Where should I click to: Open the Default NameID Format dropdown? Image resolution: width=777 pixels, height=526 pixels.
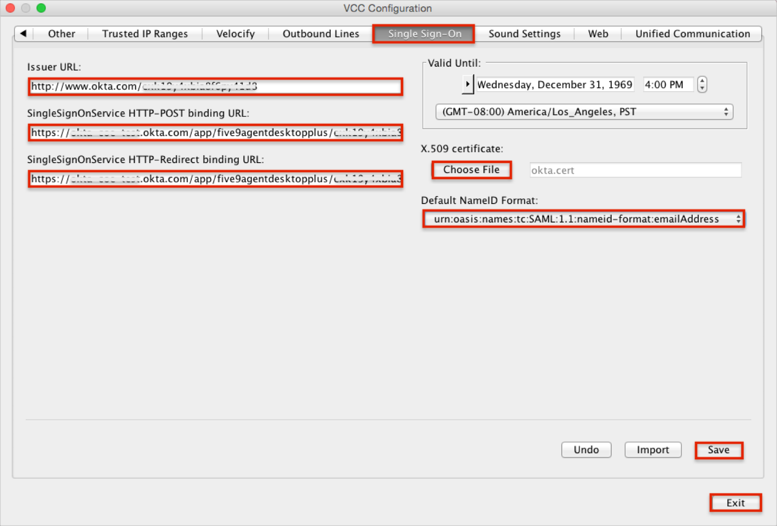[x=584, y=219]
